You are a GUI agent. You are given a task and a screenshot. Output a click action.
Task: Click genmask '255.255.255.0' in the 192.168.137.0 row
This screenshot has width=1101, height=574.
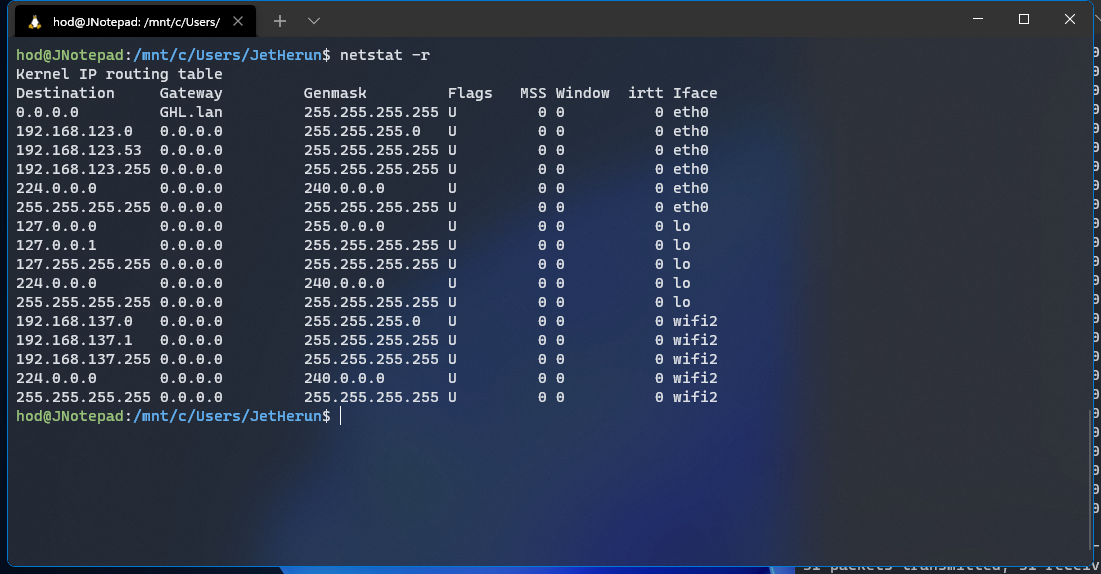362,320
